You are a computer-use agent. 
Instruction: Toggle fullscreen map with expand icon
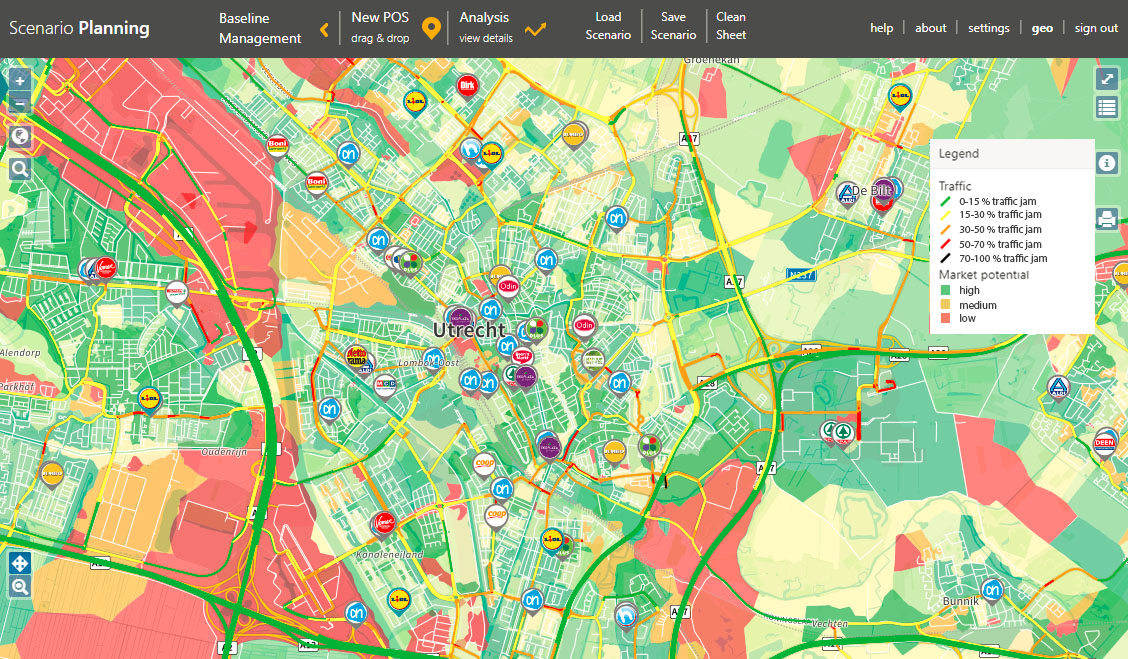(1106, 78)
